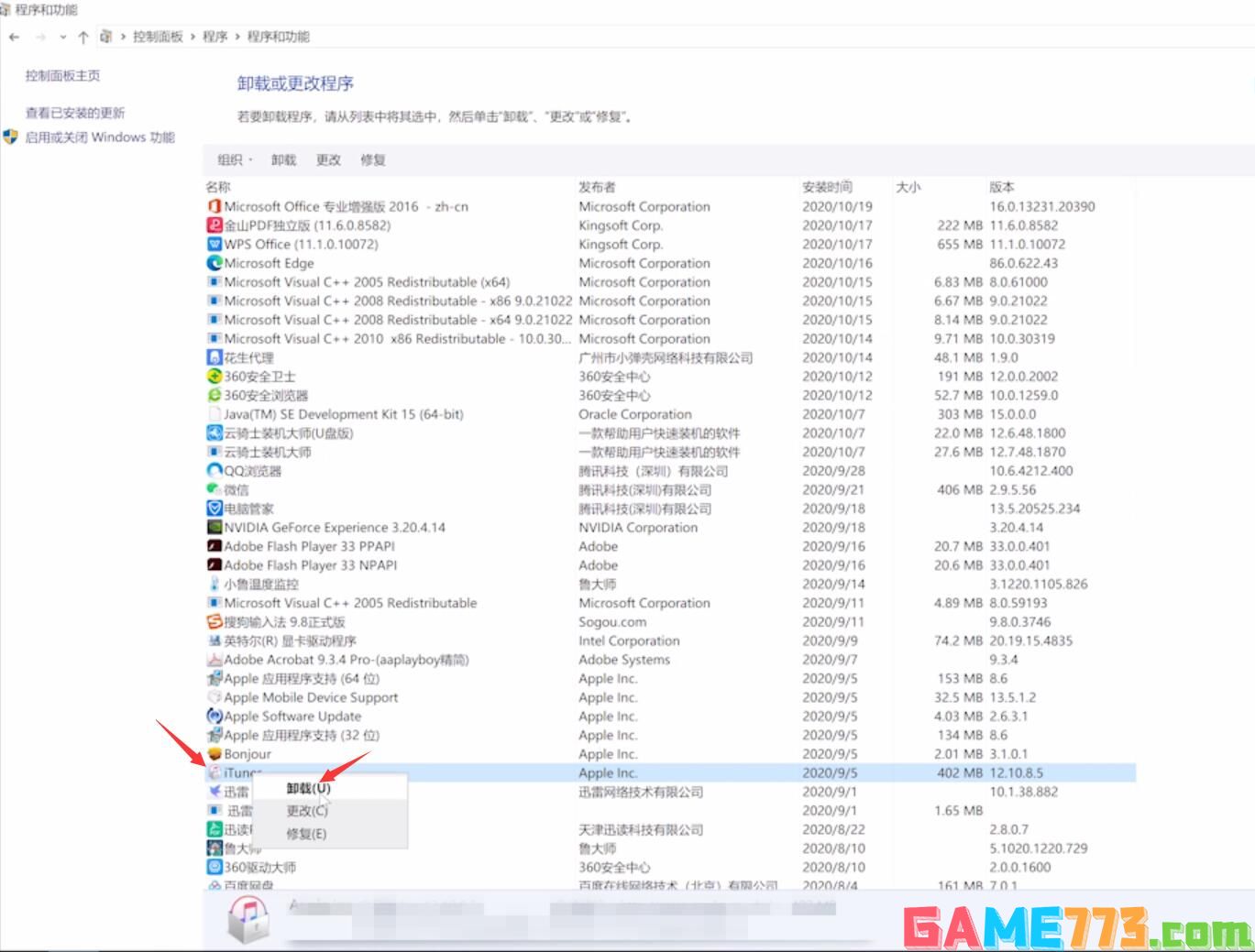The width and height of the screenshot is (1255, 952).
Task: Click the 卸载 toolbar button
Action: click(283, 159)
